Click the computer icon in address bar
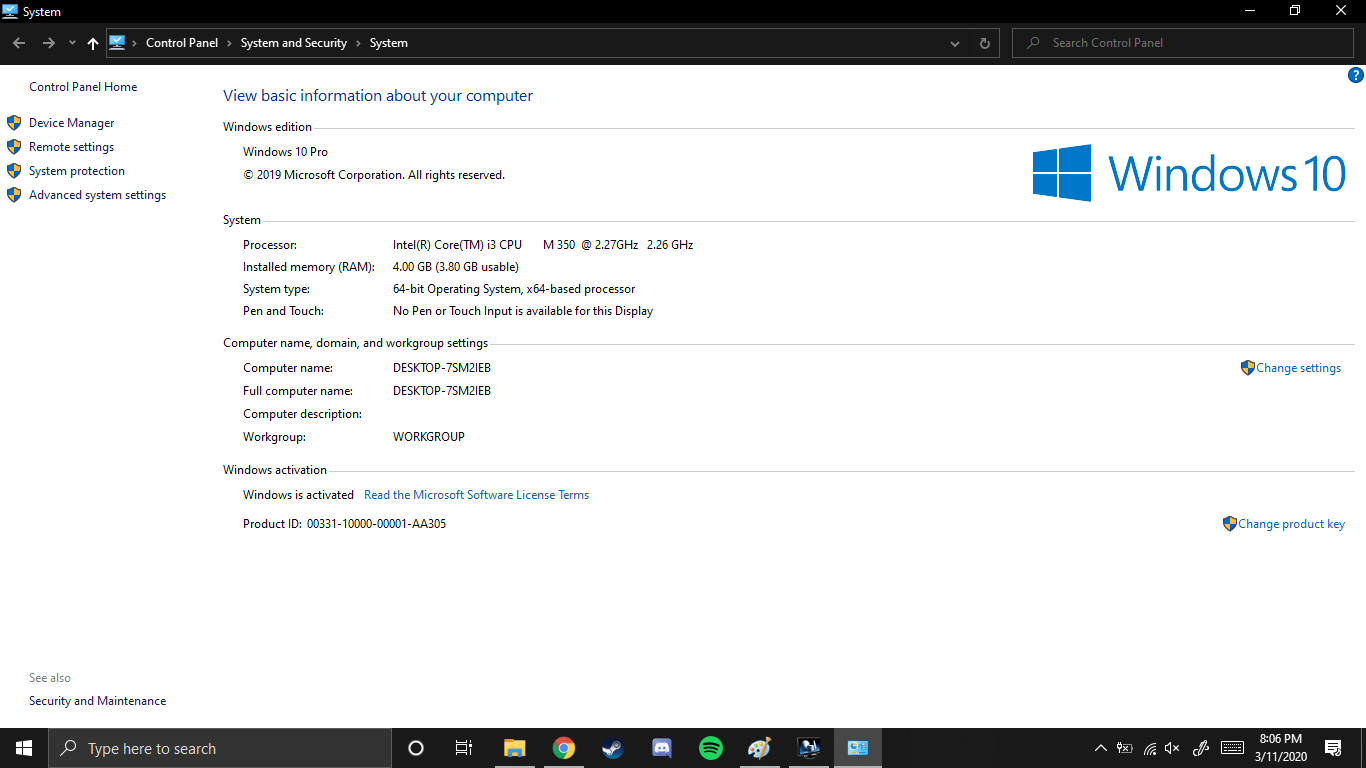This screenshot has height=768, width=1366. click(x=117, y=43)
